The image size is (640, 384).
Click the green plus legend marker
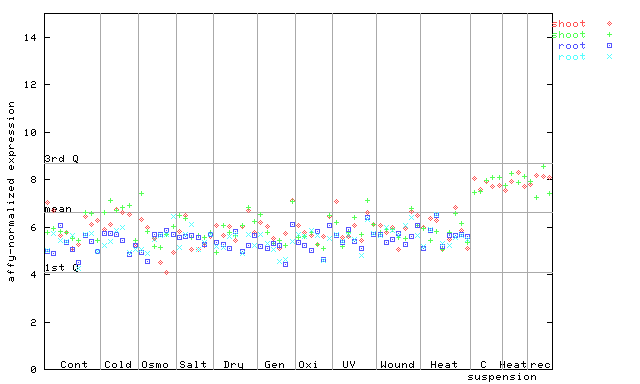(x=609, y=35)
